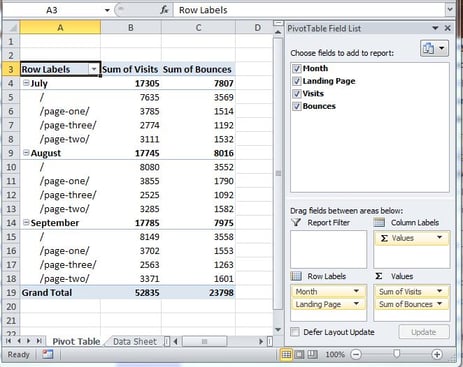Select row 19 header

pyautogui.click(x=11, y=292)
